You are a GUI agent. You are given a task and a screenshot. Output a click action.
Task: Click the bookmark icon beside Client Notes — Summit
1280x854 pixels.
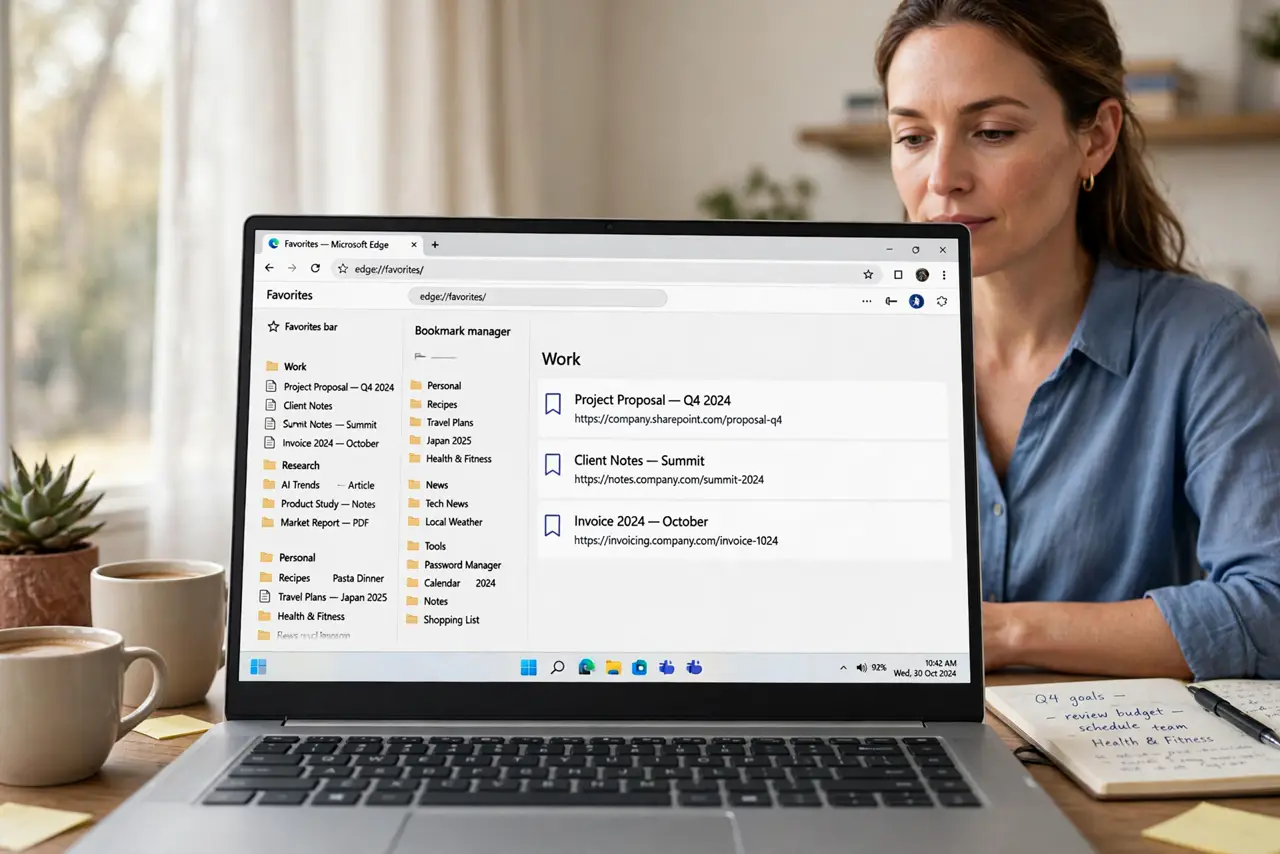[553, 464]
